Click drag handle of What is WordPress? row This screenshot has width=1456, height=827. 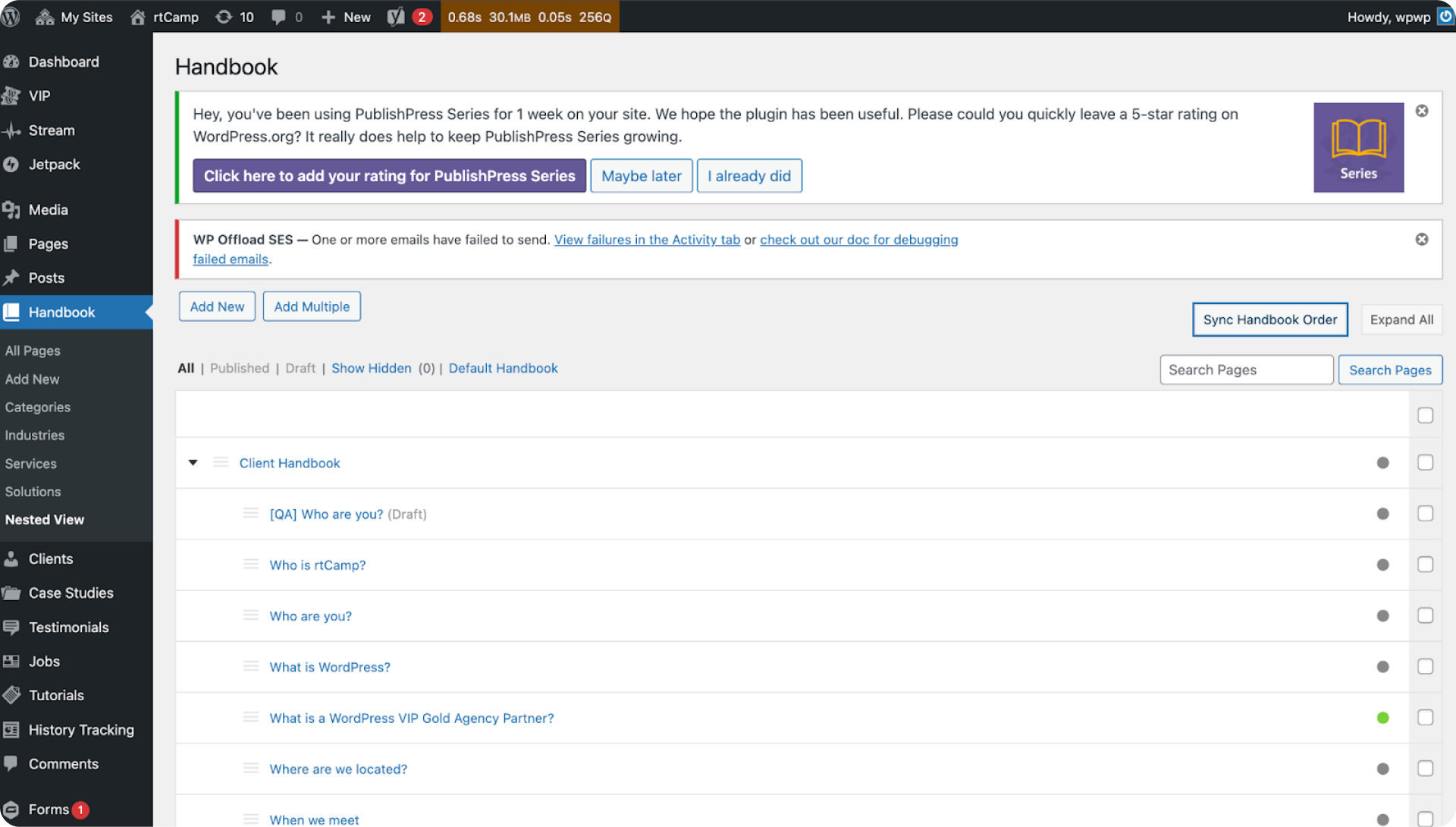[251, 665]
